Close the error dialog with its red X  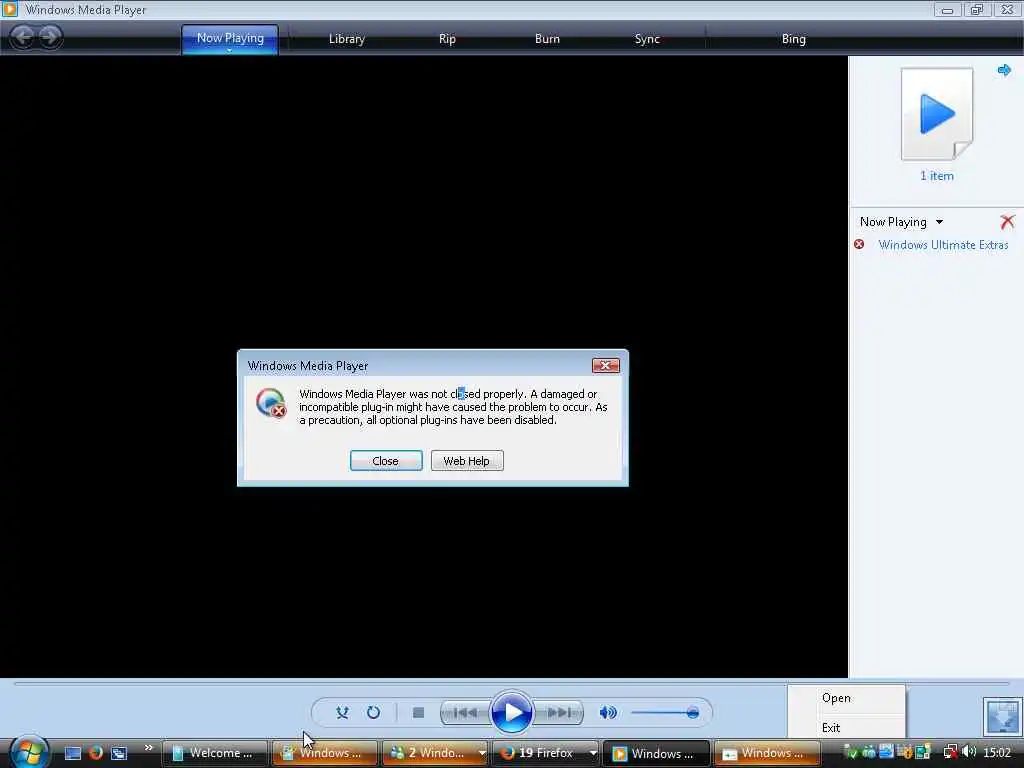605,366
